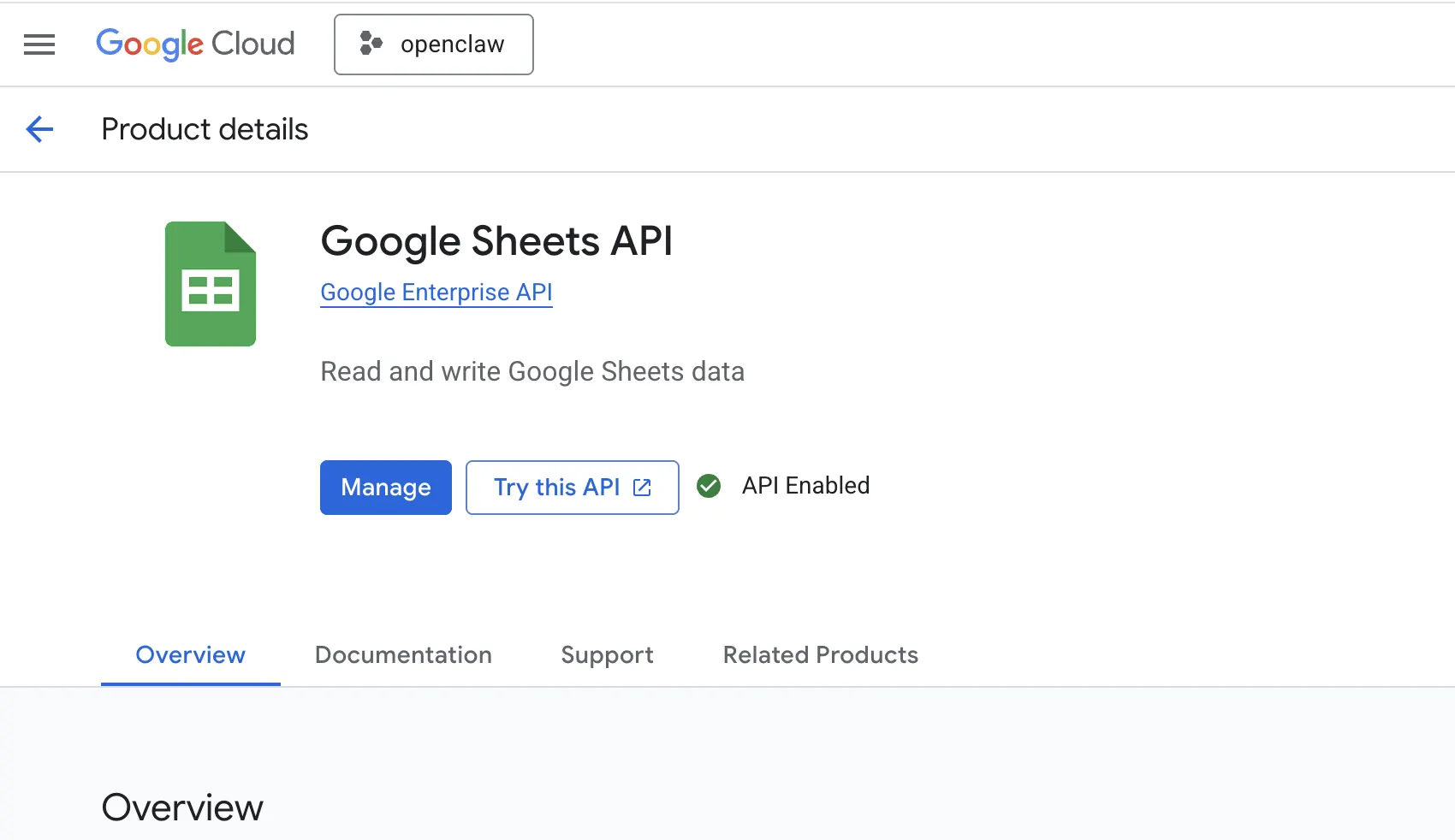The width and height of the screenshot is (1455, 840).
Task: Click the Try this API button label
Action: pos(556,488)
